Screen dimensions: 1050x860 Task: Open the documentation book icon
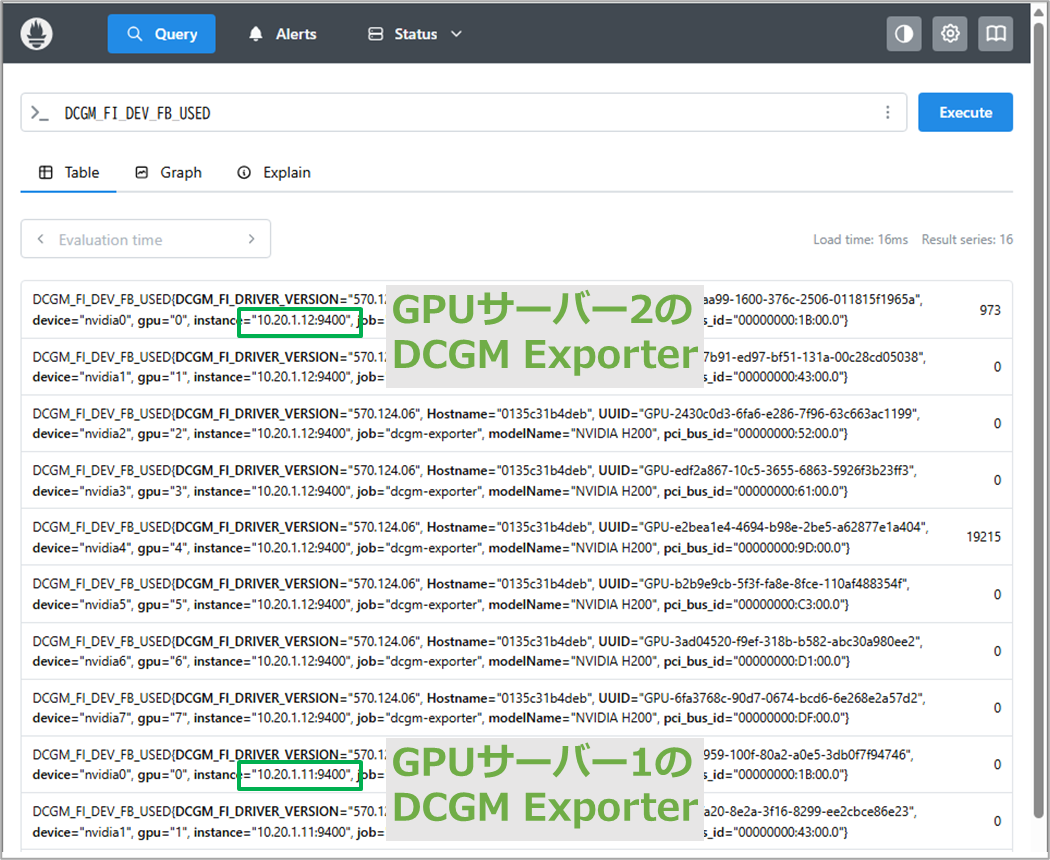tap(995, 34)
